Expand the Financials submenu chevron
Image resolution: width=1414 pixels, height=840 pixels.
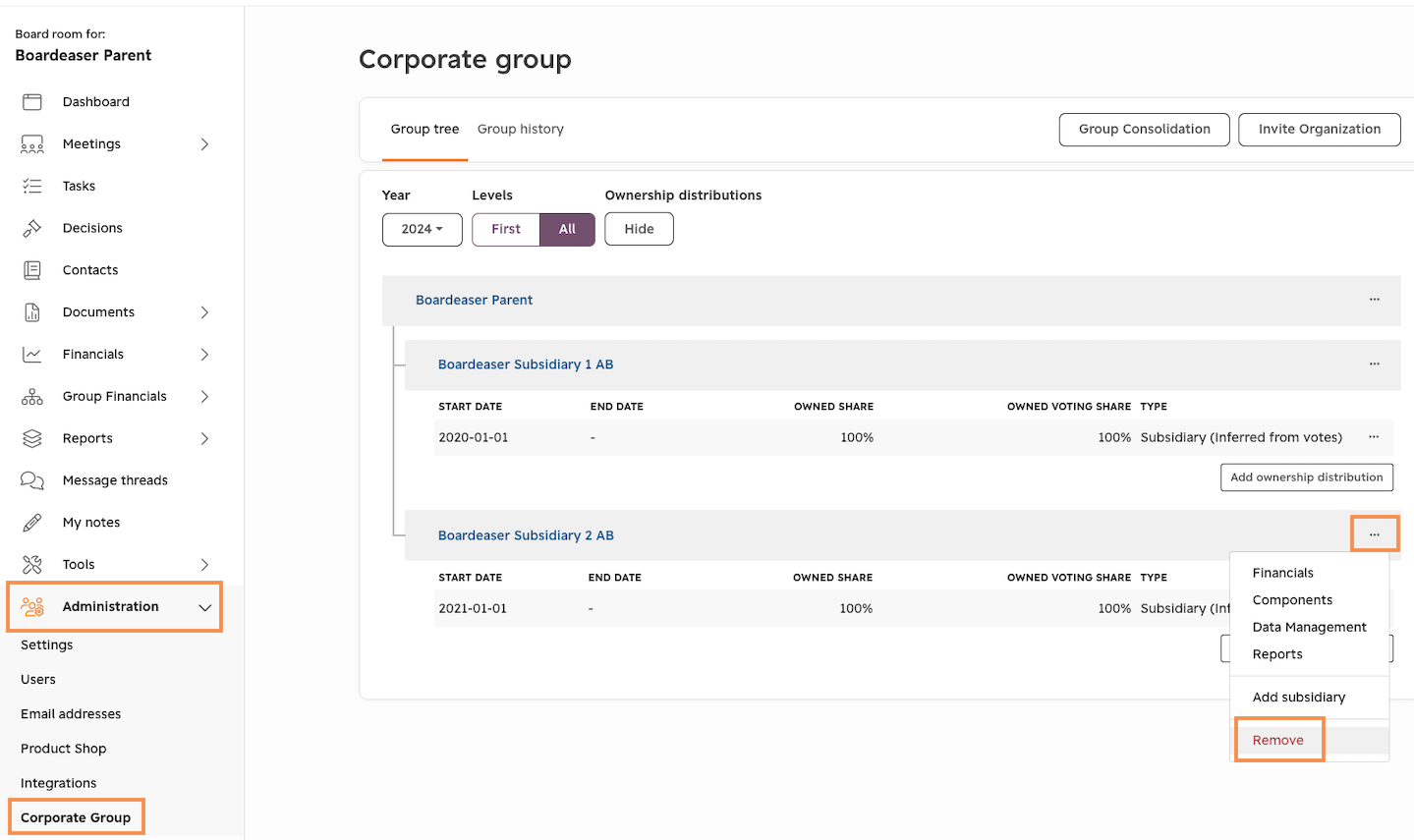point(204,355)
